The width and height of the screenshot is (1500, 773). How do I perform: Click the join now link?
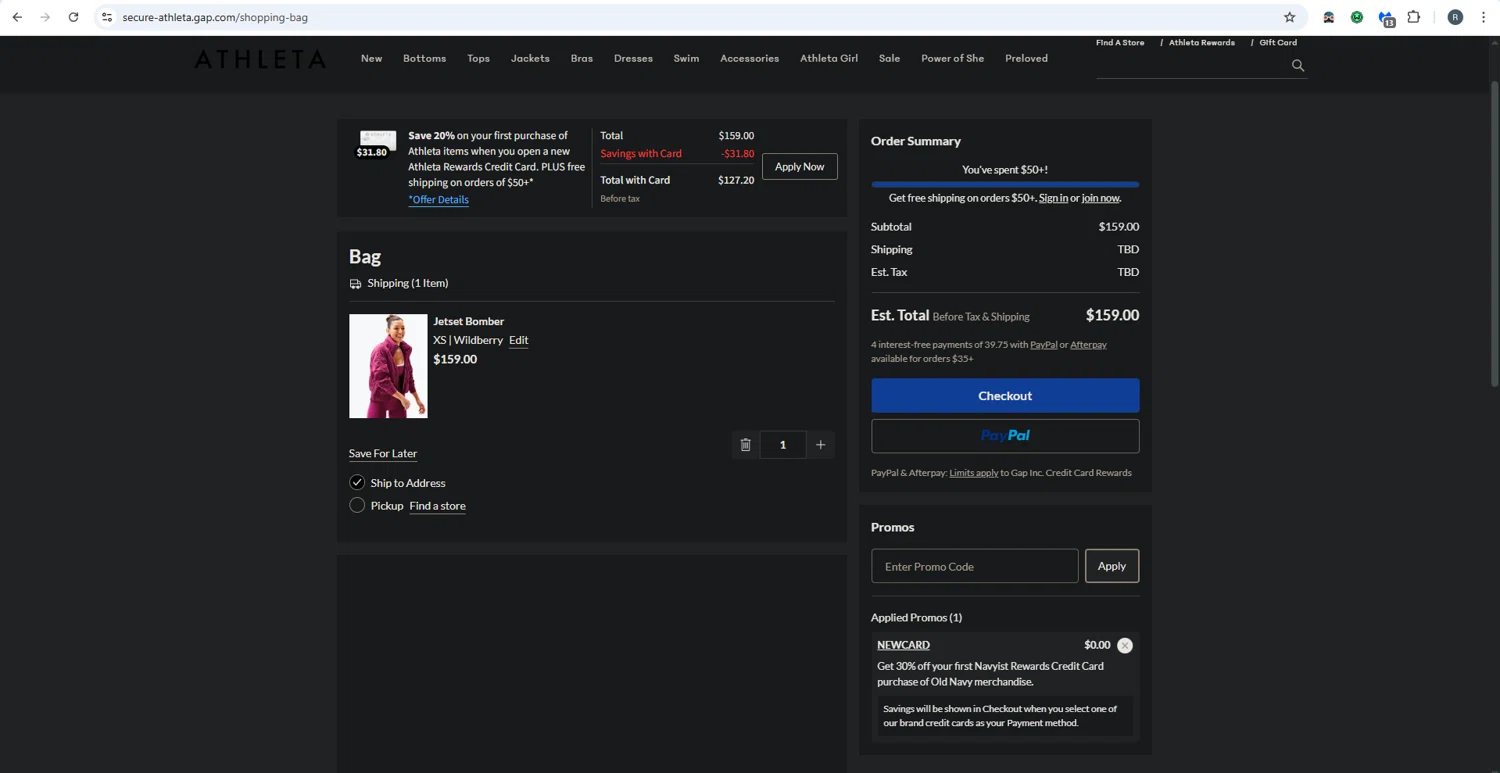[x=1100, y=198]
